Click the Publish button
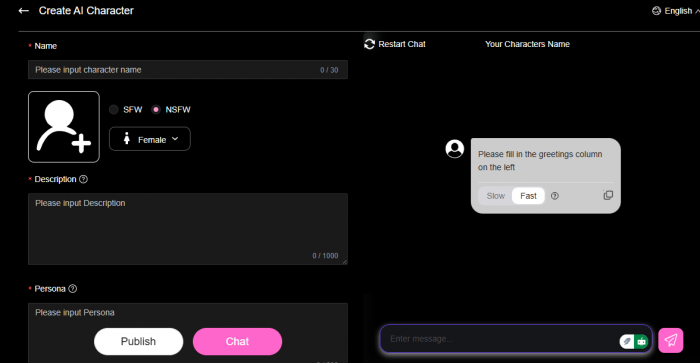Viewport: 700px width, 363px height. (138, 342)
